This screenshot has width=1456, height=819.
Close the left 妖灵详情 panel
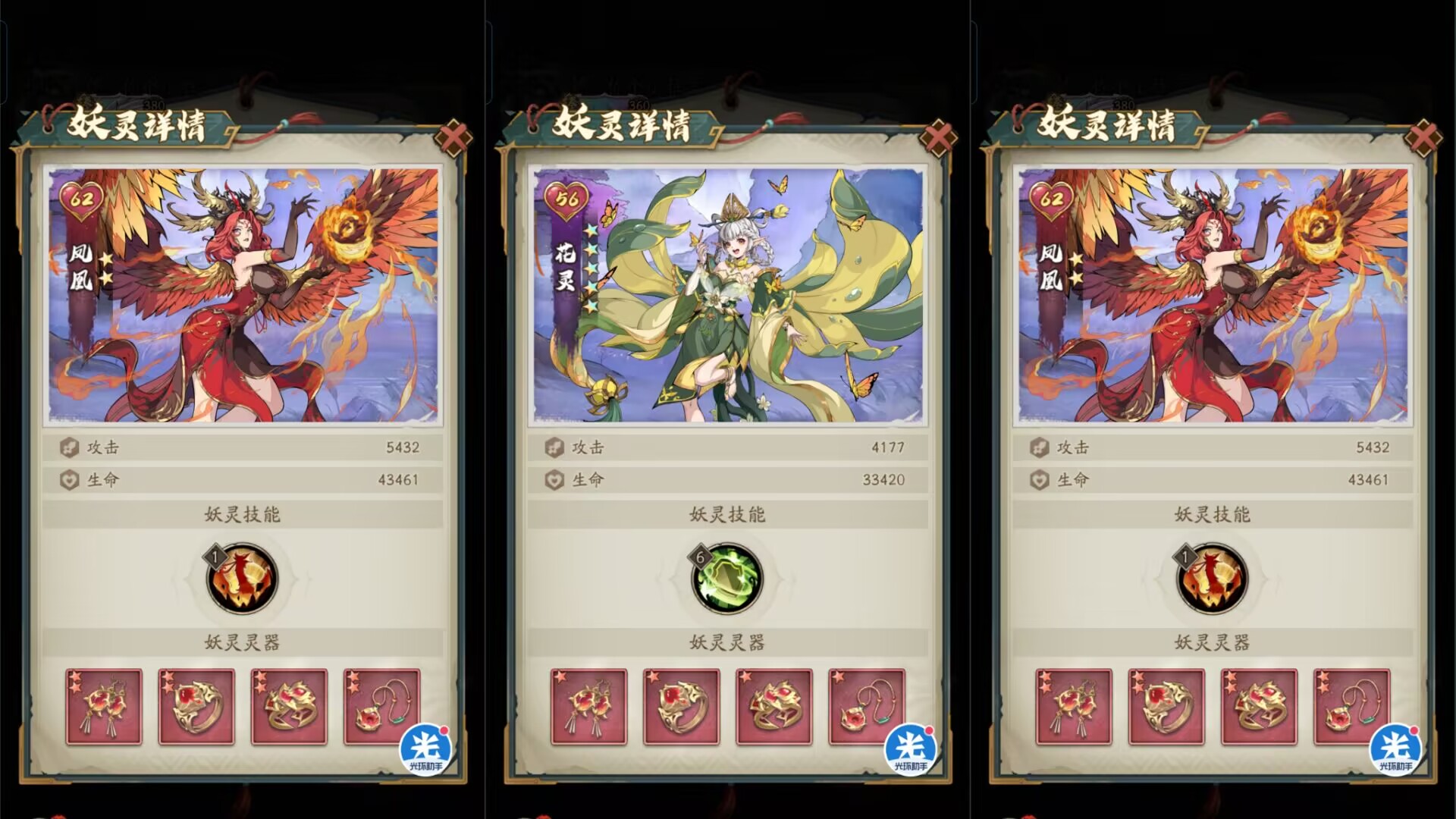click(x=453, y=138)
